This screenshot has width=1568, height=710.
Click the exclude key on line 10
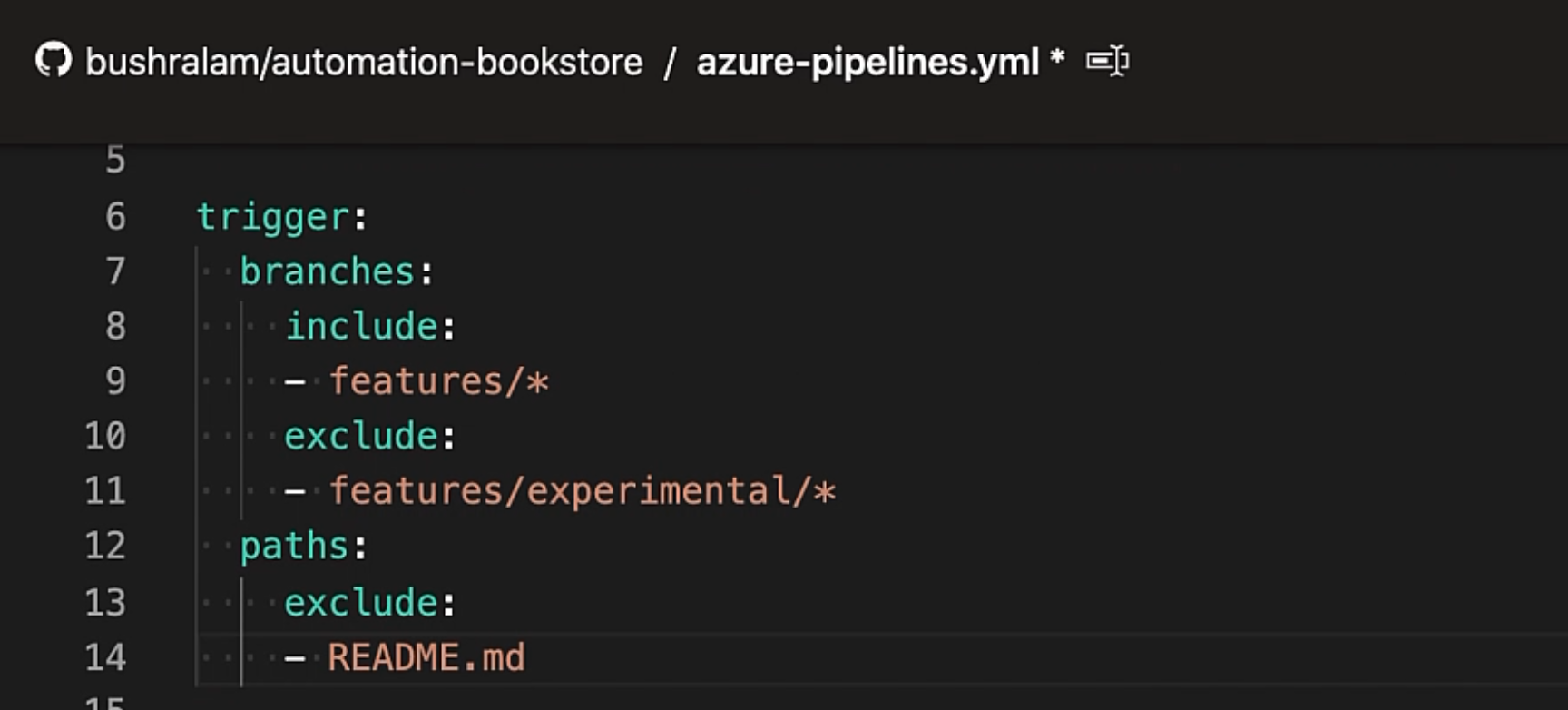[362, 437]
